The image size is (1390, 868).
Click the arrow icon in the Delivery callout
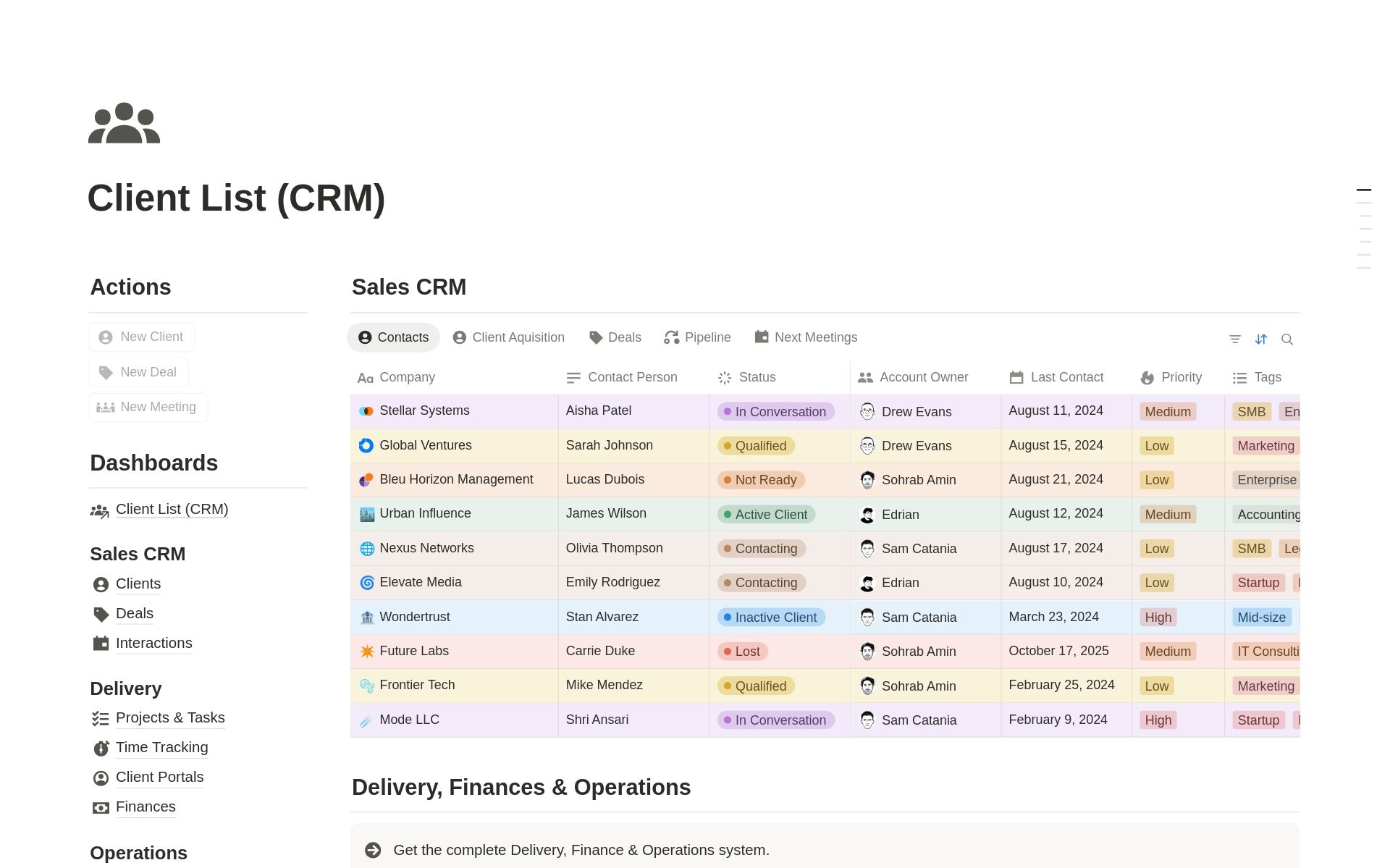click(373, 850)
